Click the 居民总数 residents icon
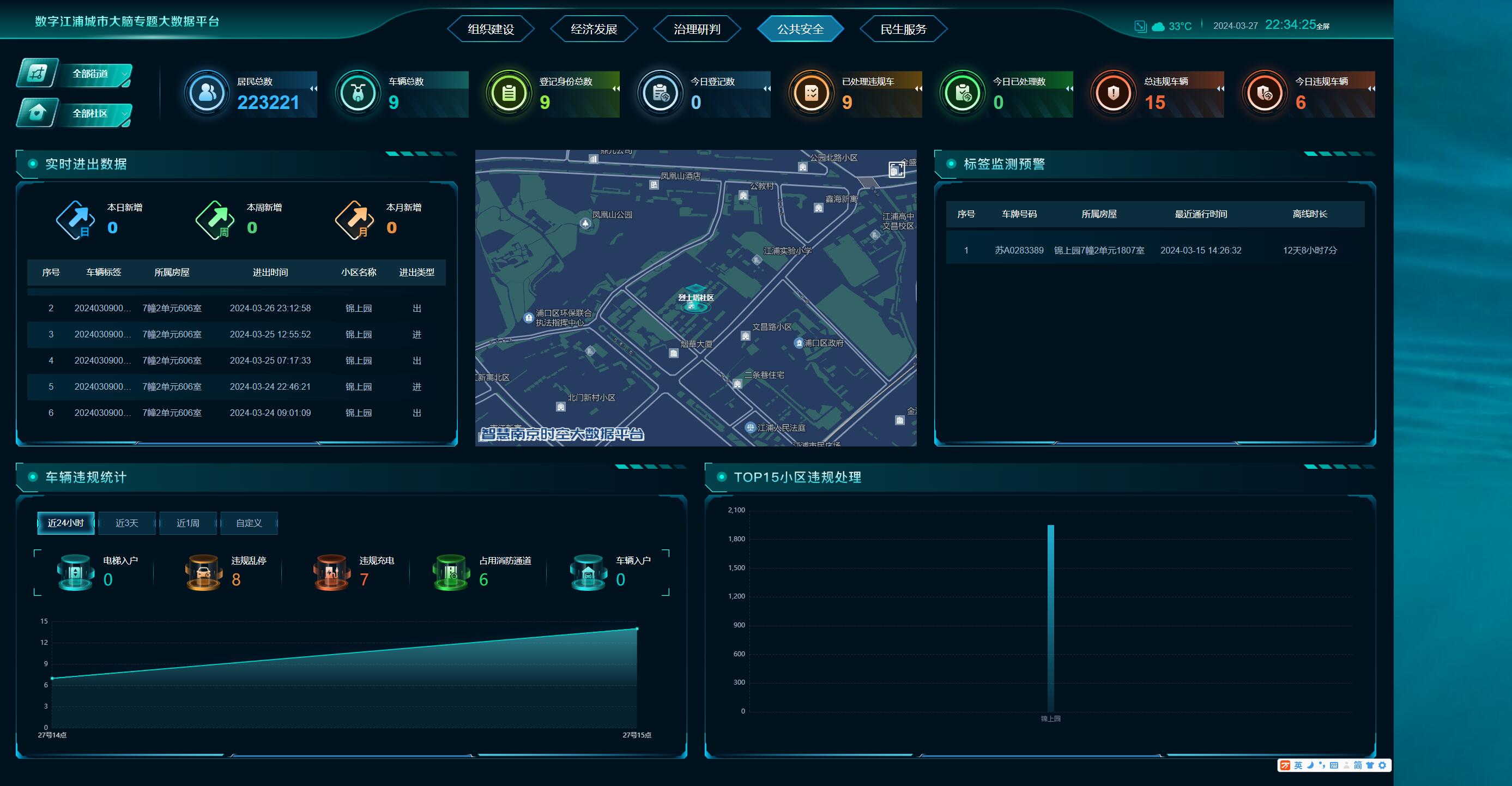1512x786 pixels. click(207, 93)
